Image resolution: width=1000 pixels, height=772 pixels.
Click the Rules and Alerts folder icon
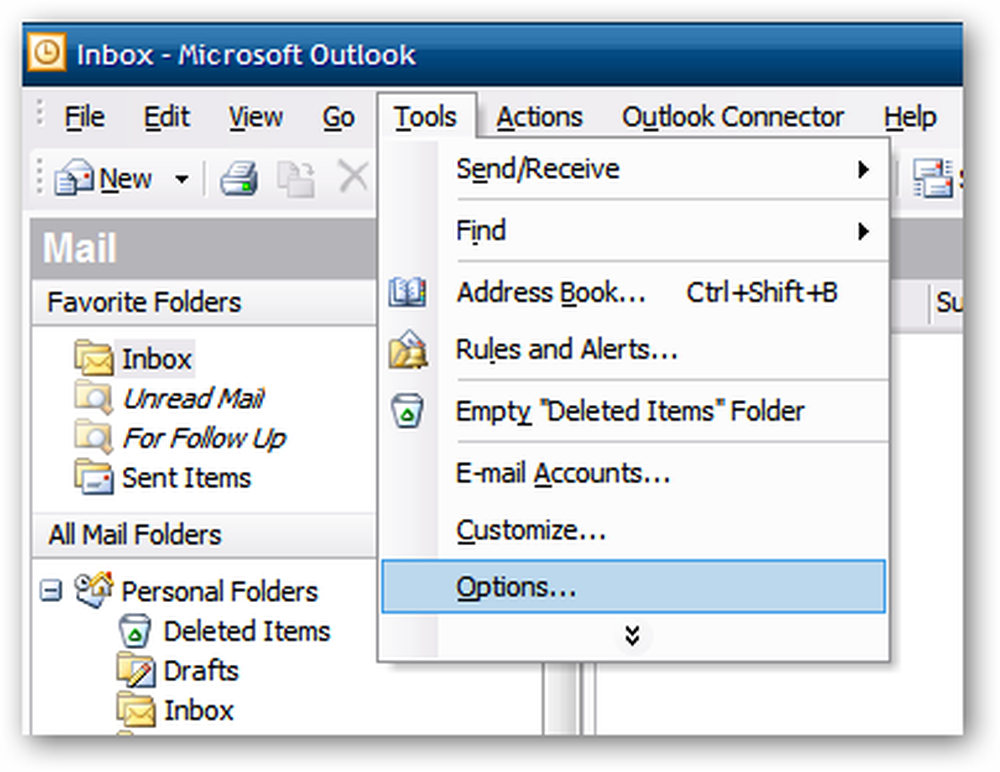(408, 349)
